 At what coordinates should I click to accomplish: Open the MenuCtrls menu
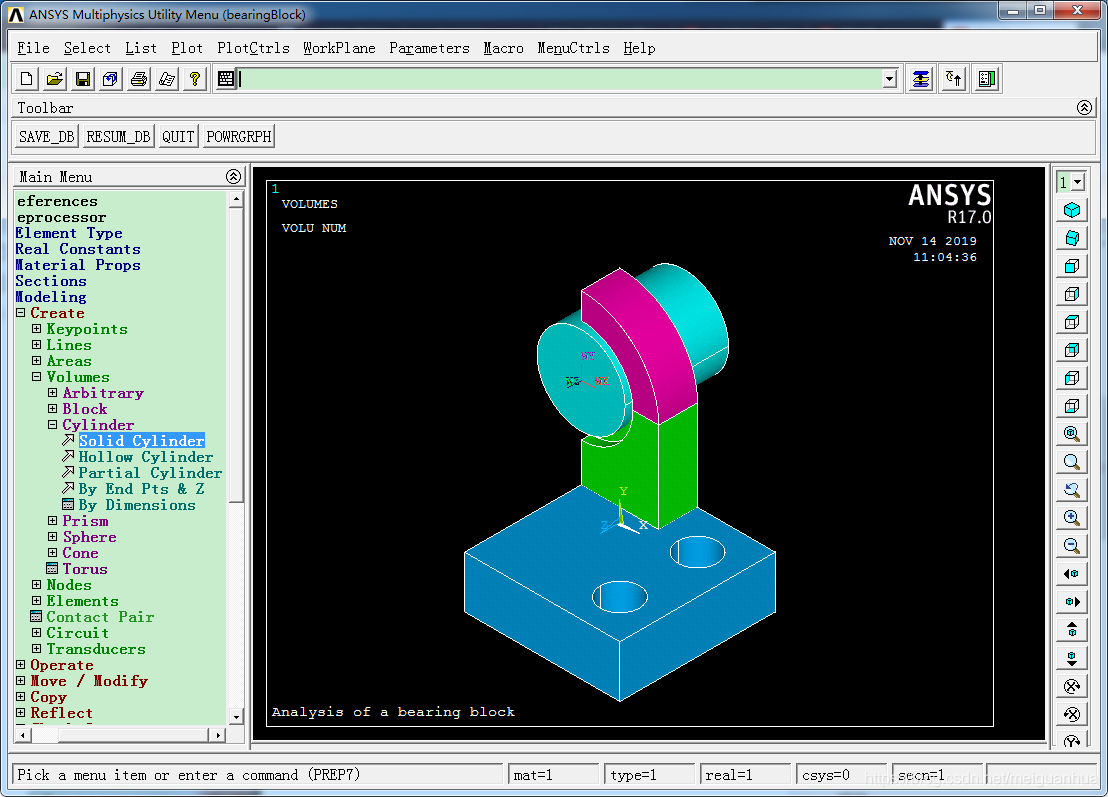click(x=573, y=48)
